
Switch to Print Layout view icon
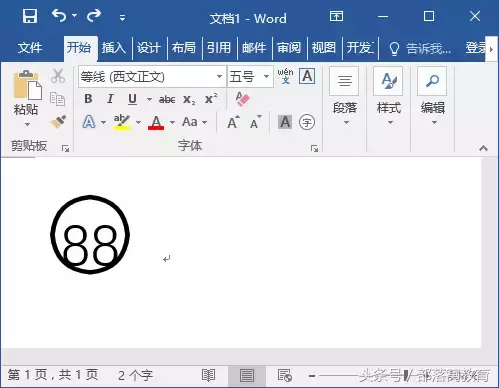(x=247, y=376)
